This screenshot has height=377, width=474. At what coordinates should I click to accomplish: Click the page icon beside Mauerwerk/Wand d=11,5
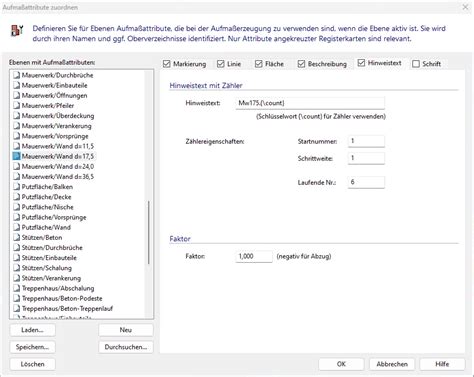(x=16, y=146)
